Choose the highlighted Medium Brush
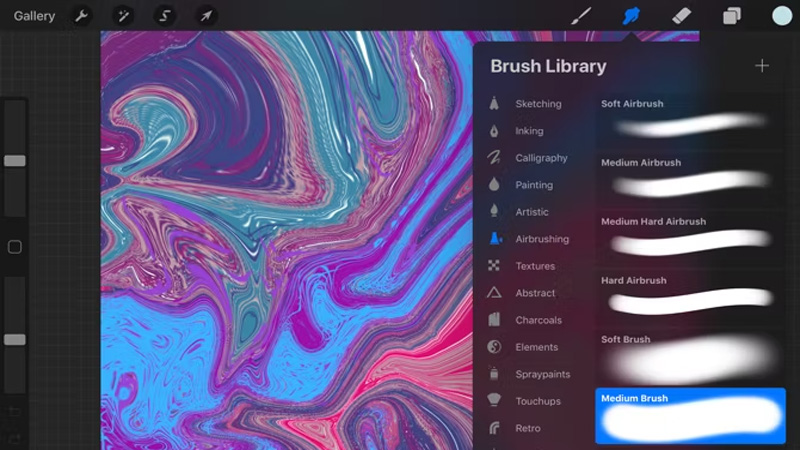The image size is (800, 450). (x=690, y=415)
